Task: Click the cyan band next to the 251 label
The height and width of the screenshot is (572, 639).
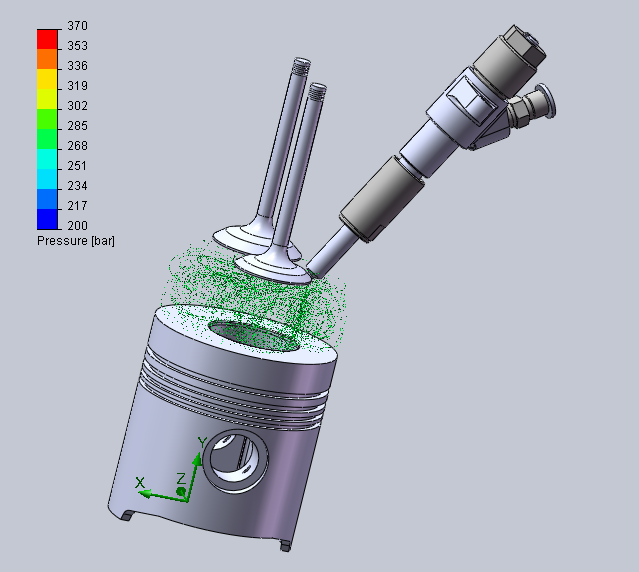Action: tap(47, 159)
